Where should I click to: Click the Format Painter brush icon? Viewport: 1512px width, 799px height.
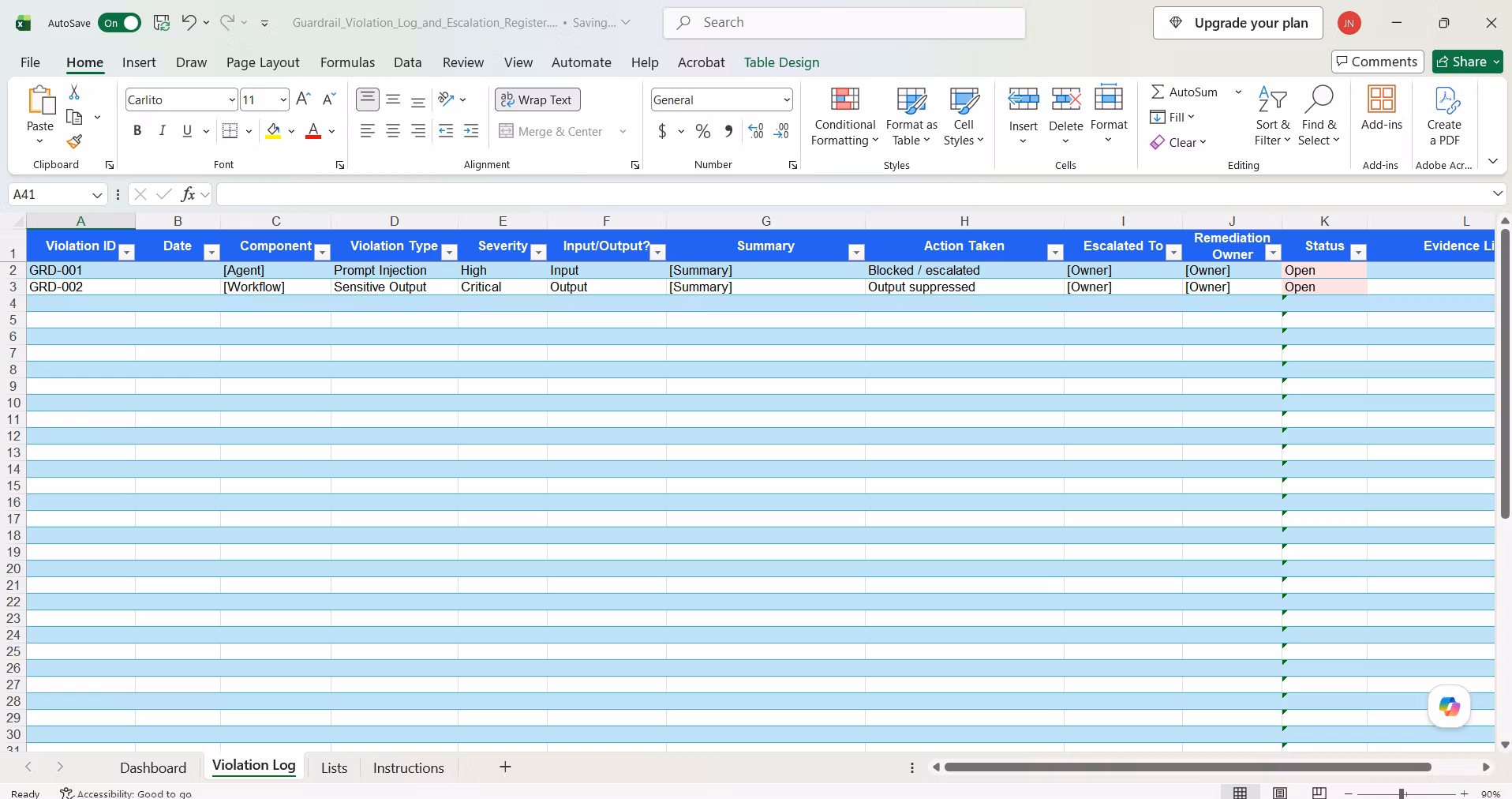(74, 141)
